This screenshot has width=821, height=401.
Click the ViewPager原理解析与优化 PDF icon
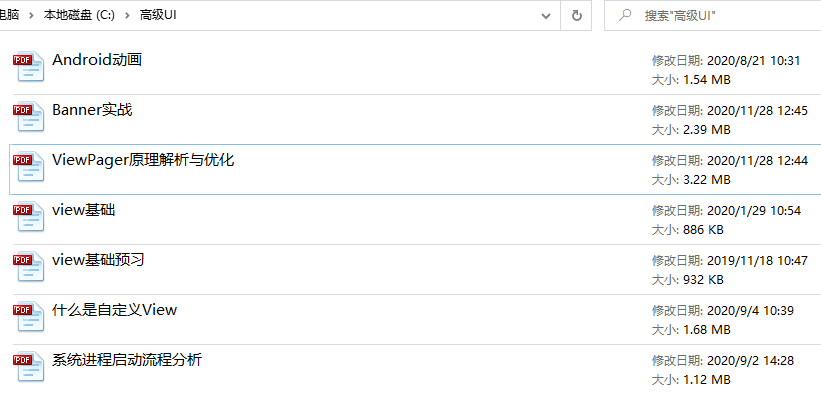coord(29,166)
